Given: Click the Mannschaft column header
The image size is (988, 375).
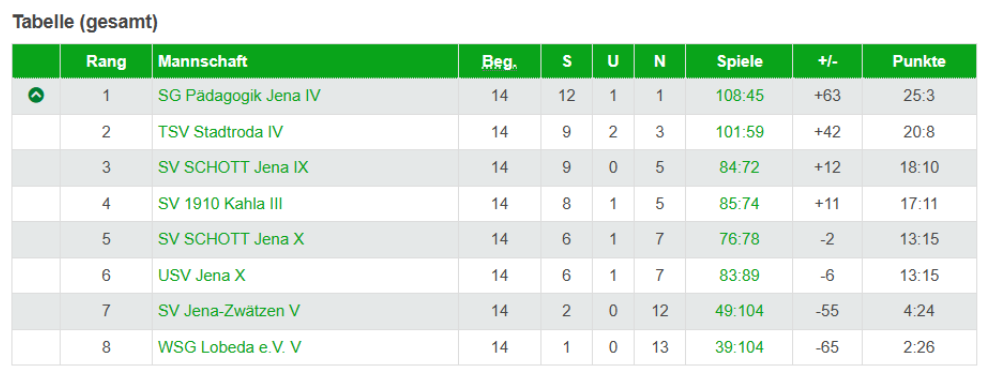Looking at the screenshot, I should (x=202, y=61).
